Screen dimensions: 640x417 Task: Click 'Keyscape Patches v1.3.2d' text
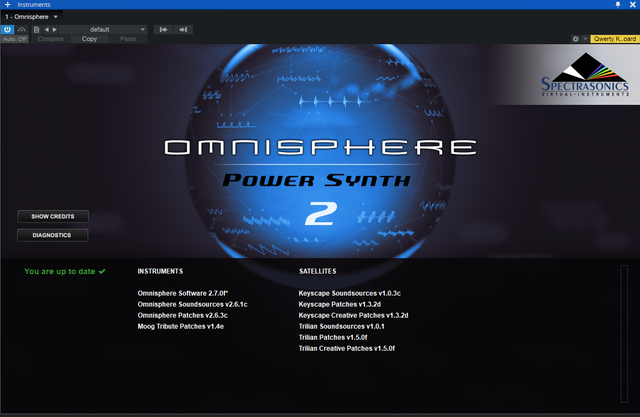pyautogui.click(x=340, y=304)
